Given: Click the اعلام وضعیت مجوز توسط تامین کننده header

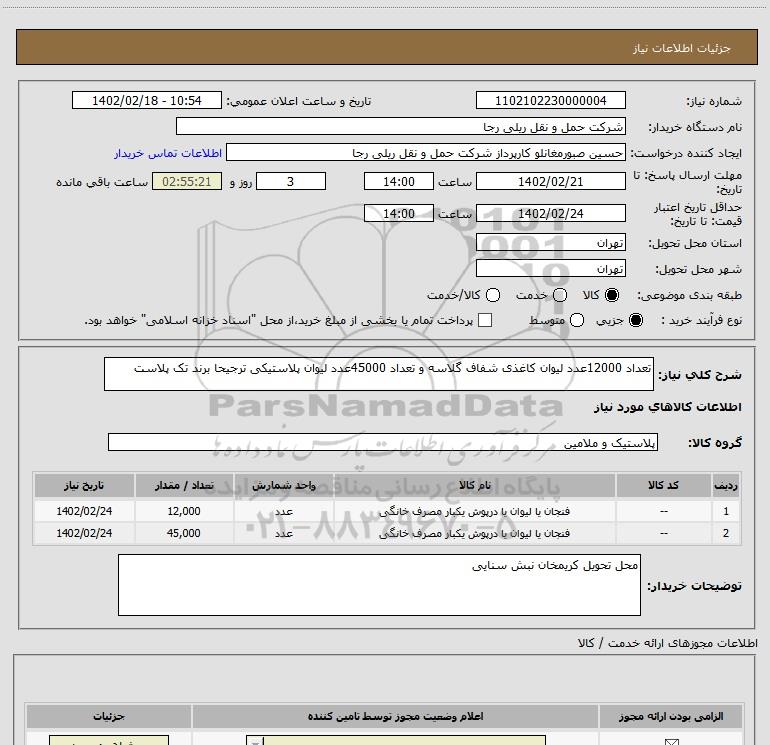Looking at the screenshot, I should [x=395, y=717].
